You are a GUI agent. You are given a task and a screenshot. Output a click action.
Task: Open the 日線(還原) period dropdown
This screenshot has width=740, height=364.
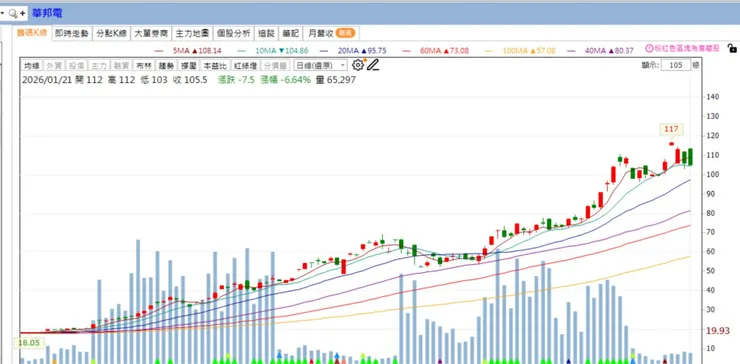click(320, 65)
